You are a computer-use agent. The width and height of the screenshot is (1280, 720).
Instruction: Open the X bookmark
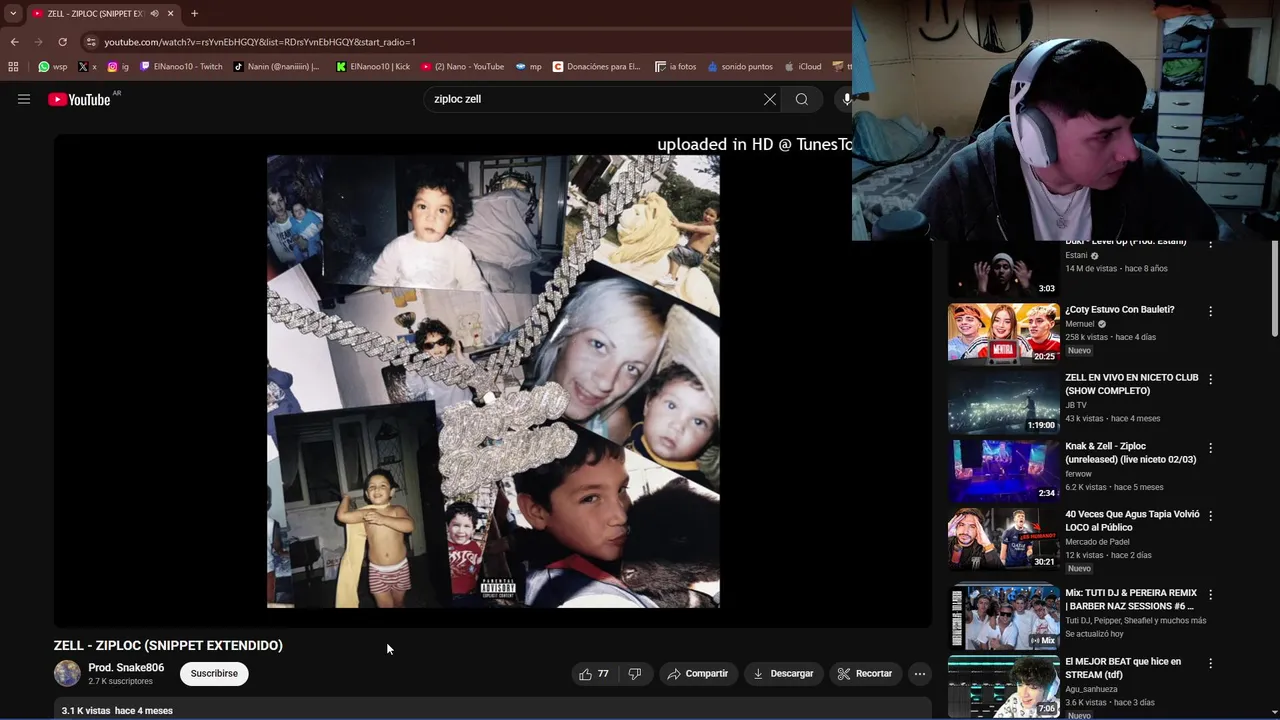[x=87, y=67]
